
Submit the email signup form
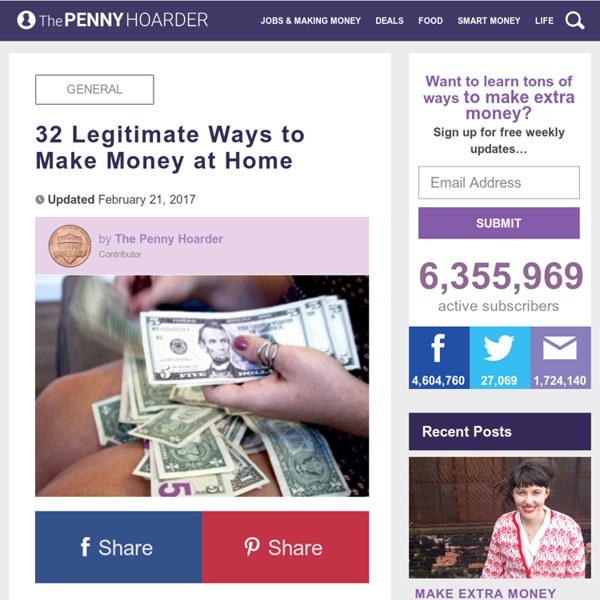click(x=499, y=223)
